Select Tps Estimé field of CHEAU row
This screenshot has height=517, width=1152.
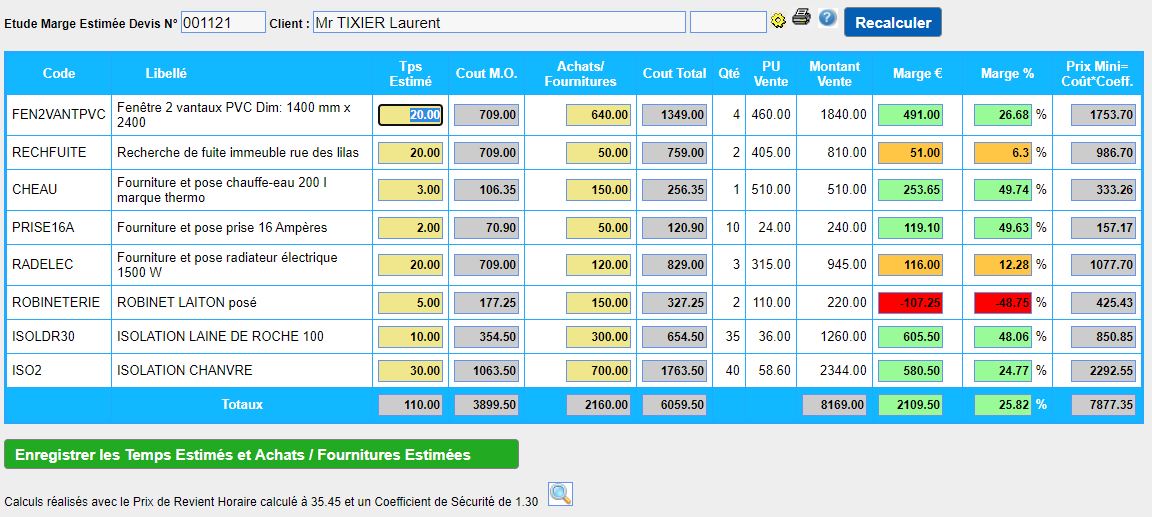point(410,190)
